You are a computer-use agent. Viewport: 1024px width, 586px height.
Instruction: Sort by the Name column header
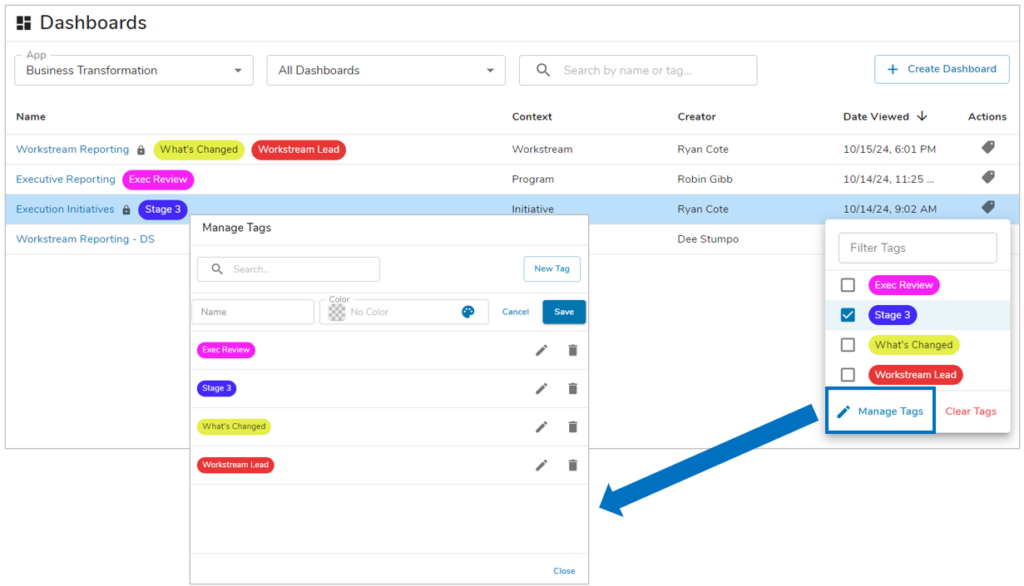tap(31, 117)
